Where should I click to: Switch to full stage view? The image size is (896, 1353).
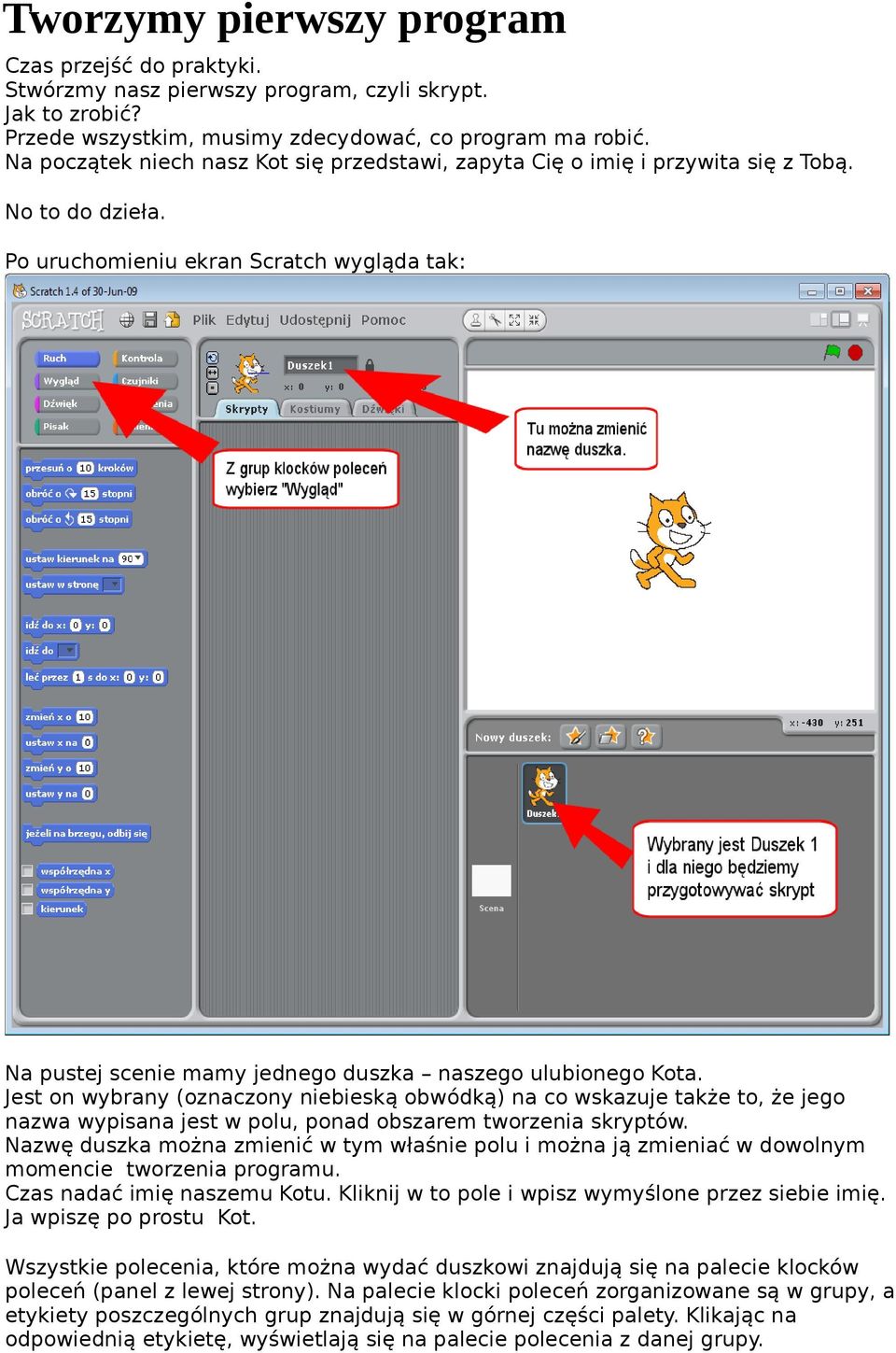tap(841, 319)
